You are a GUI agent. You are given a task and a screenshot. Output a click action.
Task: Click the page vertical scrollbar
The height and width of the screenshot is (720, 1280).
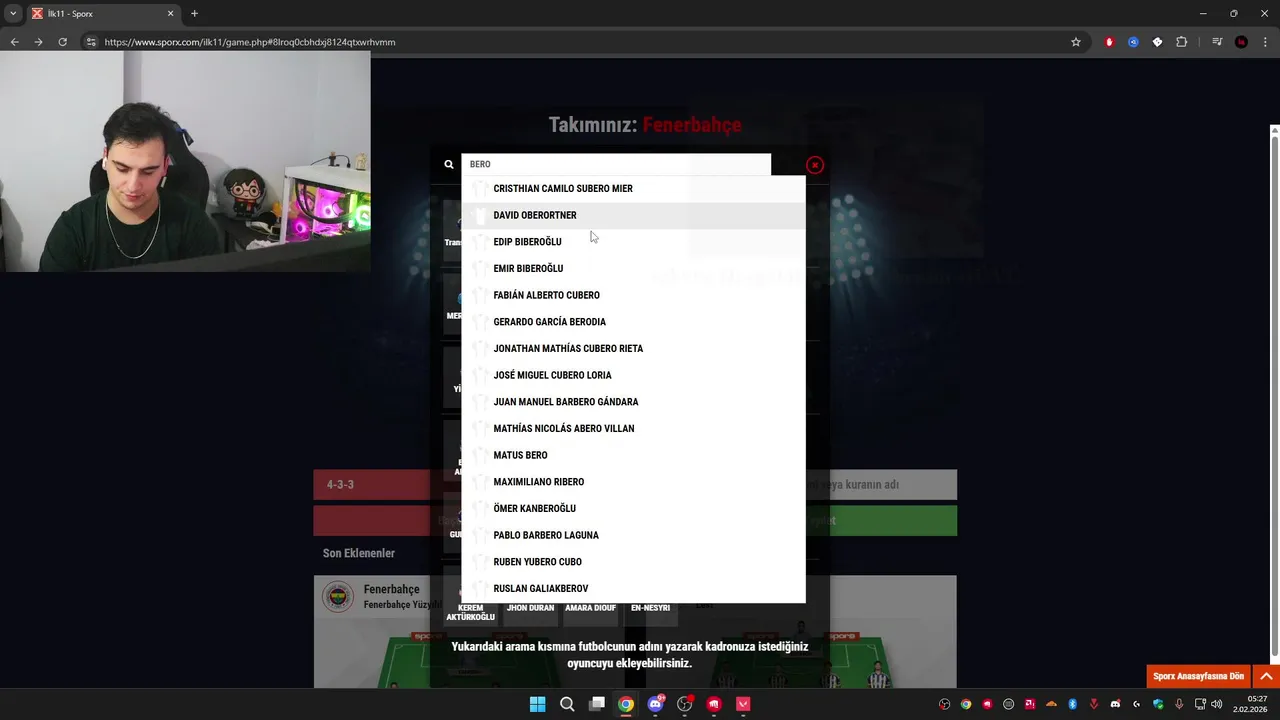click(1274, 395)
